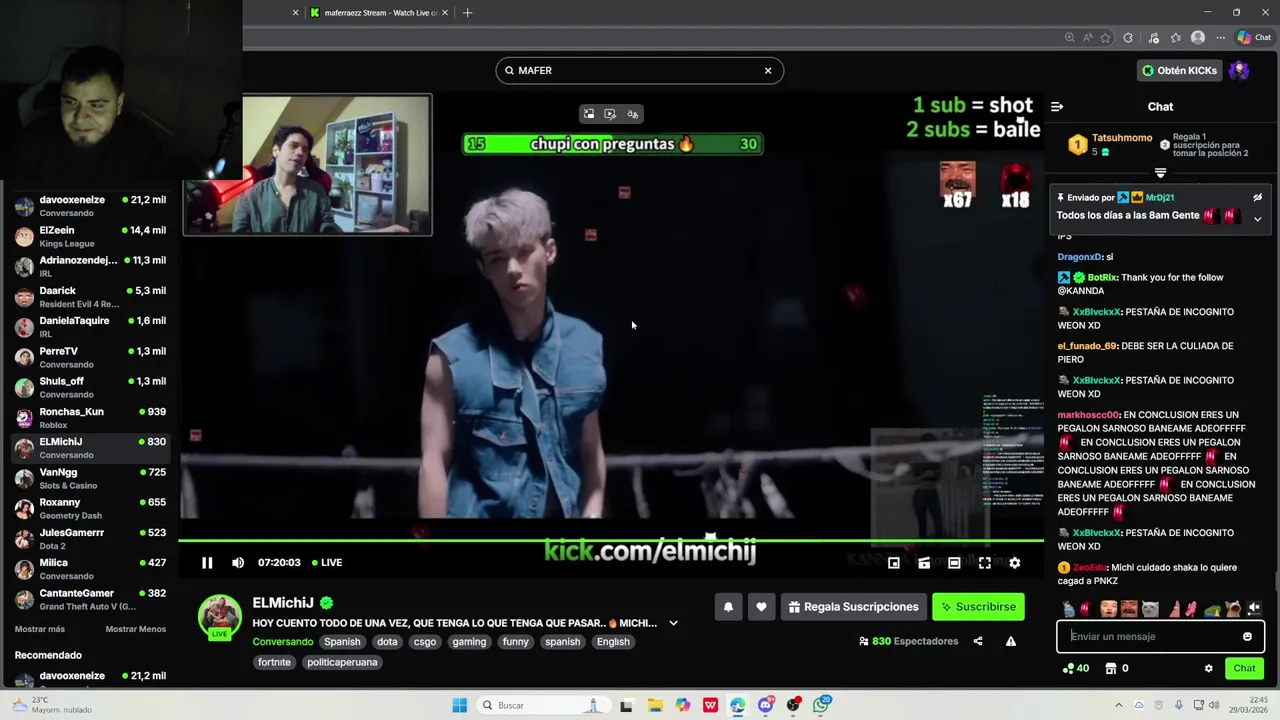Send message with green Chat button
This screenshot has width=1280, height=720.
[x=1244, y=668]
